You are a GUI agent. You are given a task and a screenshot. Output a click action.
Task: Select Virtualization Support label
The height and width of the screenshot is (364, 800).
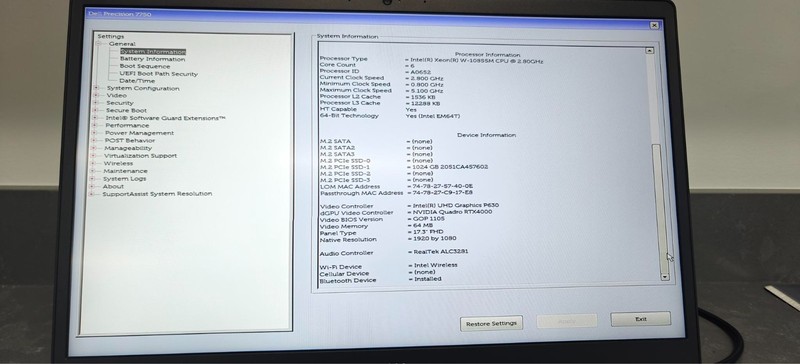[140, 156]
